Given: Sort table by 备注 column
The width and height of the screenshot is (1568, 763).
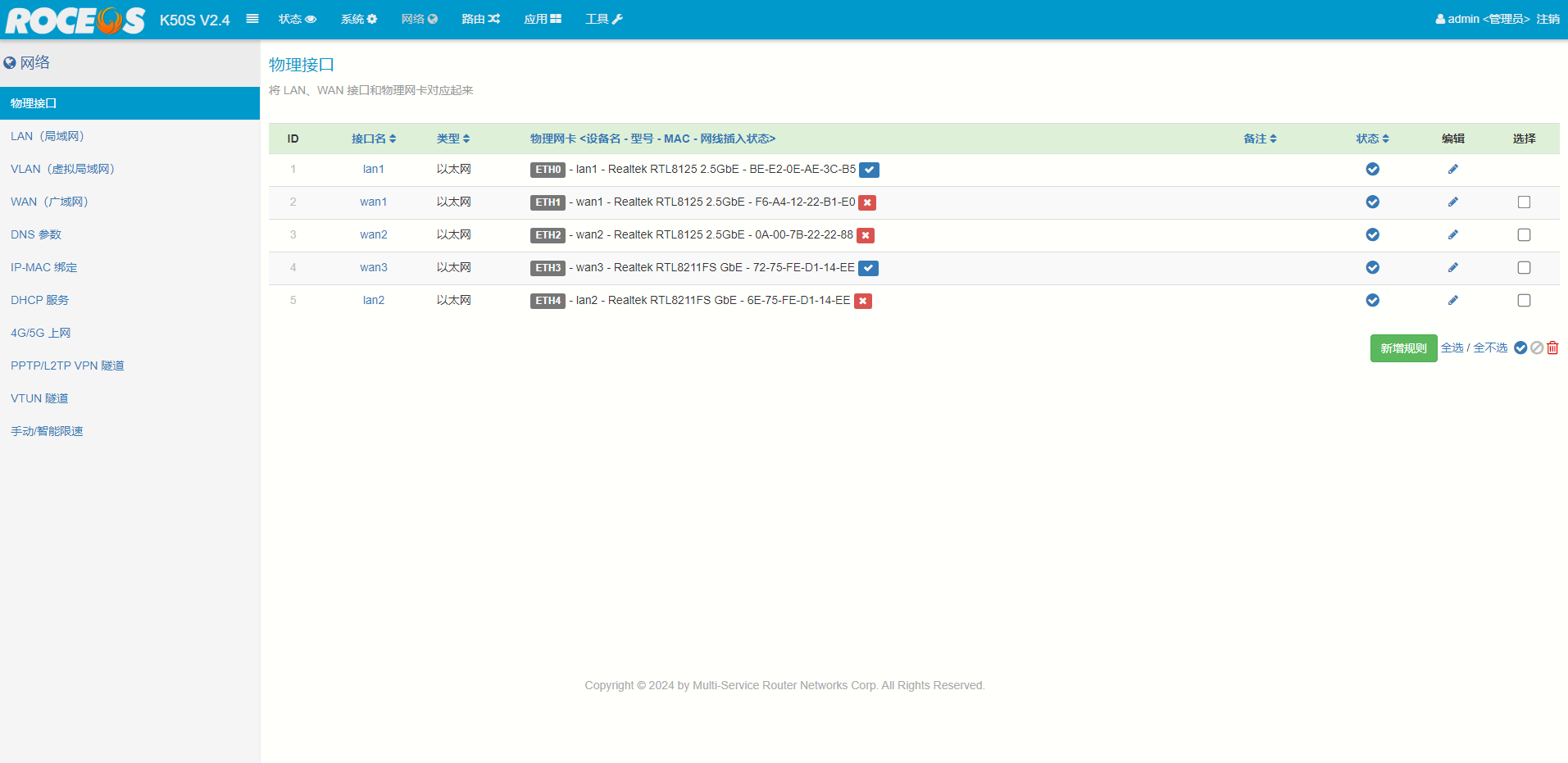Looking at the screenshot, I should tap(1260, 139).
